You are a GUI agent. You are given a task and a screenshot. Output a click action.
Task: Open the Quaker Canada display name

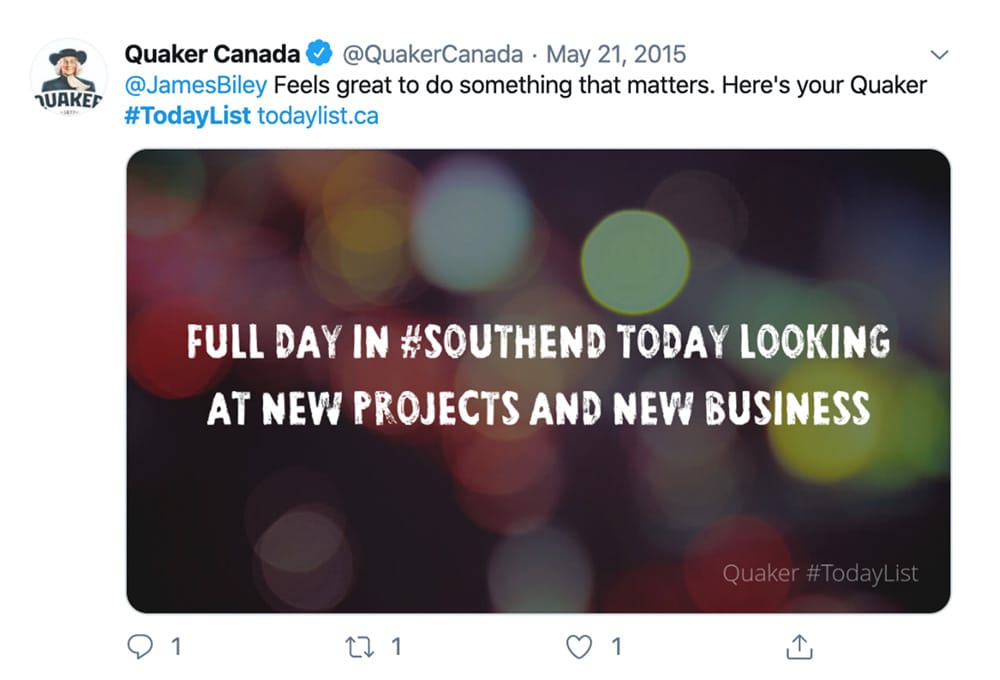211,53
